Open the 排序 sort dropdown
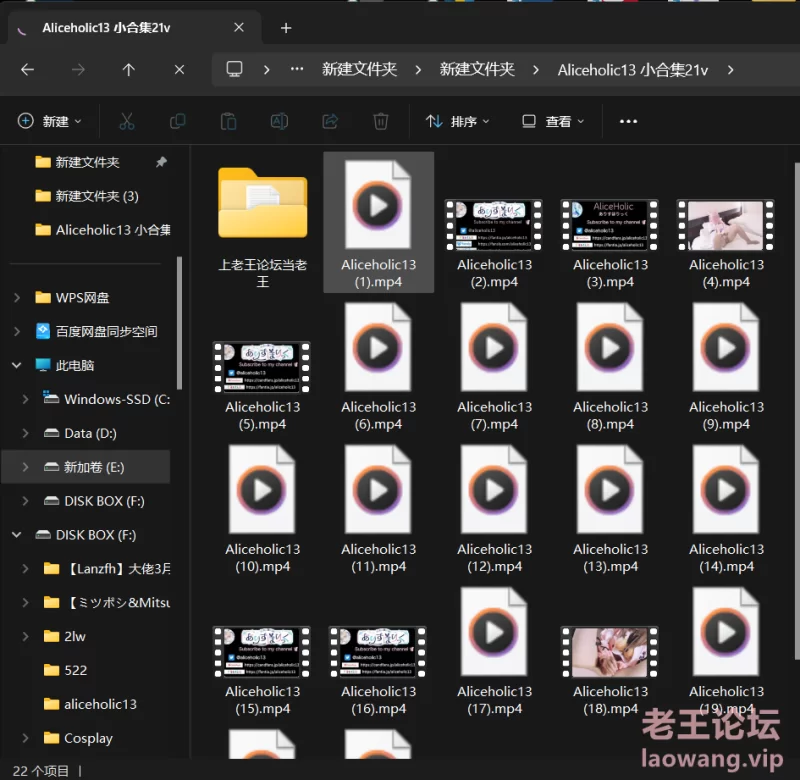Viewport: 800px width, 780px height. (457, 121)
